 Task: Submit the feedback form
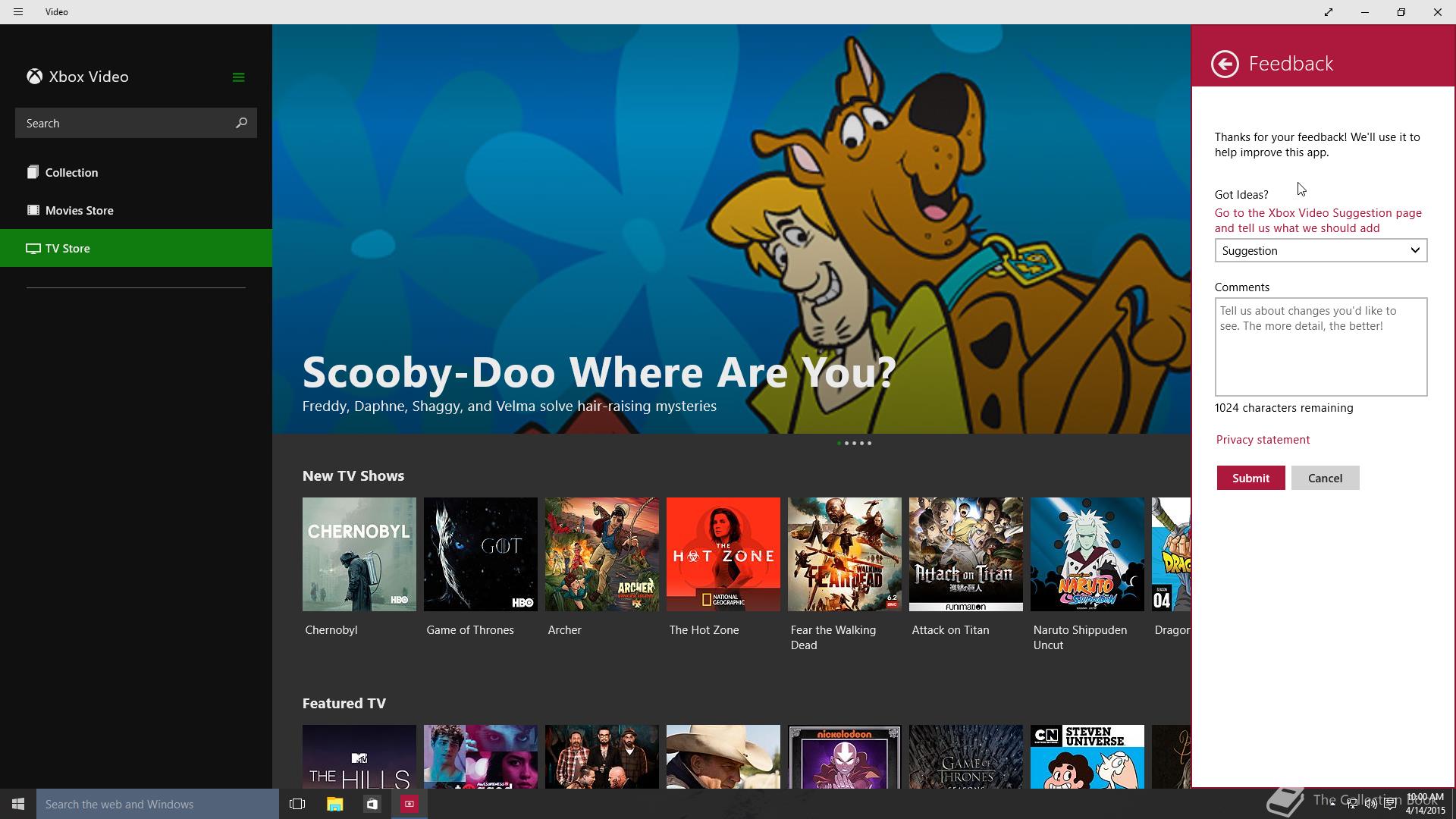pos(1250,478)
